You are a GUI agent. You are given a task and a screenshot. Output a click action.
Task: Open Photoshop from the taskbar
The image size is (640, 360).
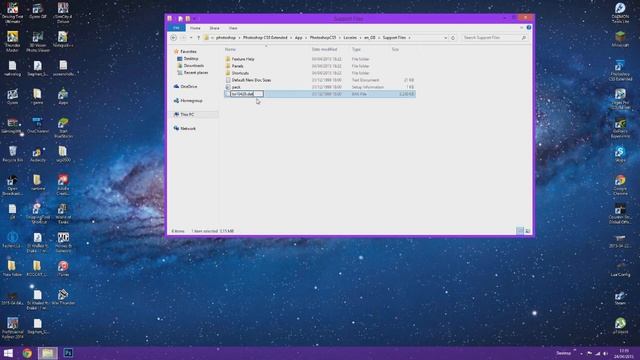(68, 353)
